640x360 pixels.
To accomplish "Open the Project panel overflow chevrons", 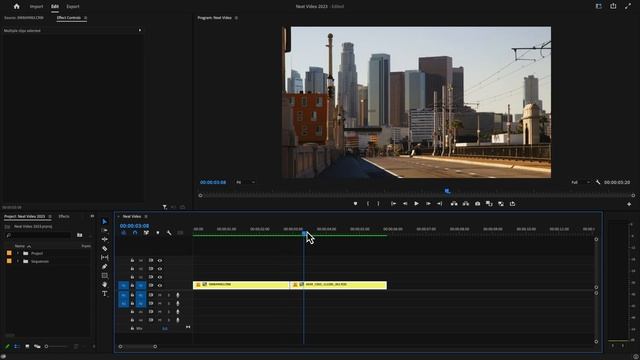I will (x=92, y=216).
